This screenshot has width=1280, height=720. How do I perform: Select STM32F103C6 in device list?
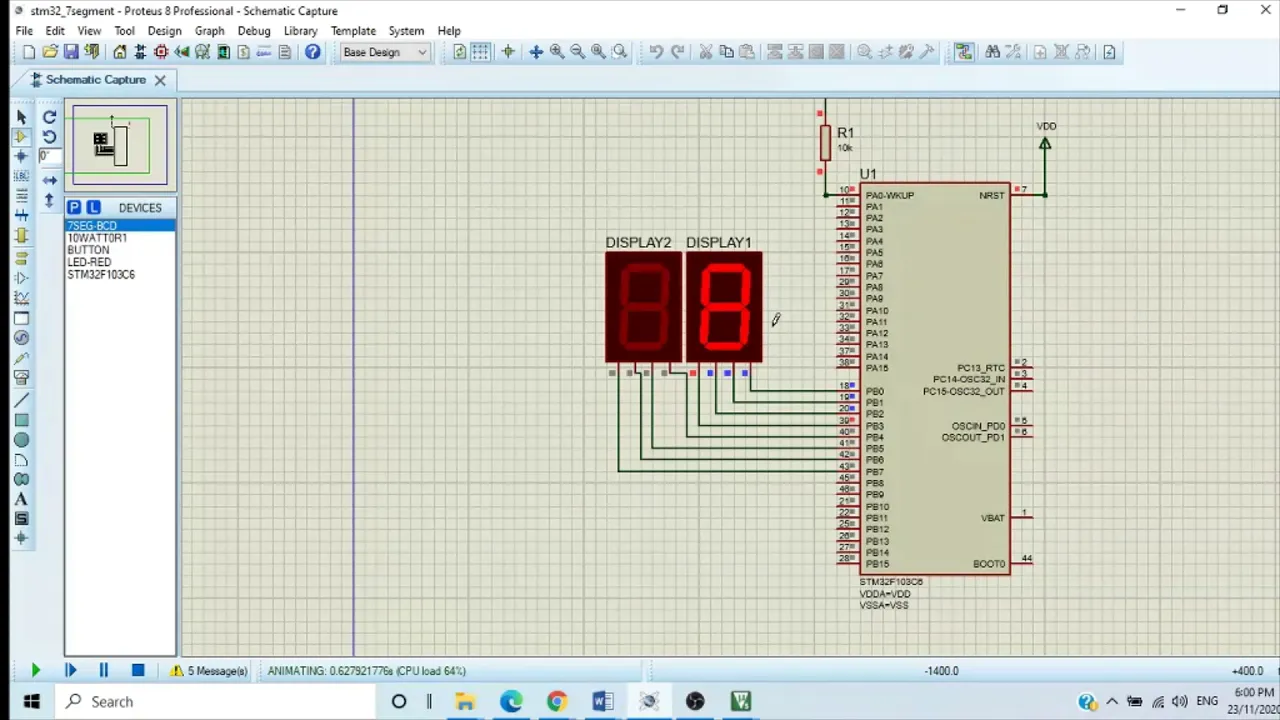pyautogui.click(x=120, y=274)
